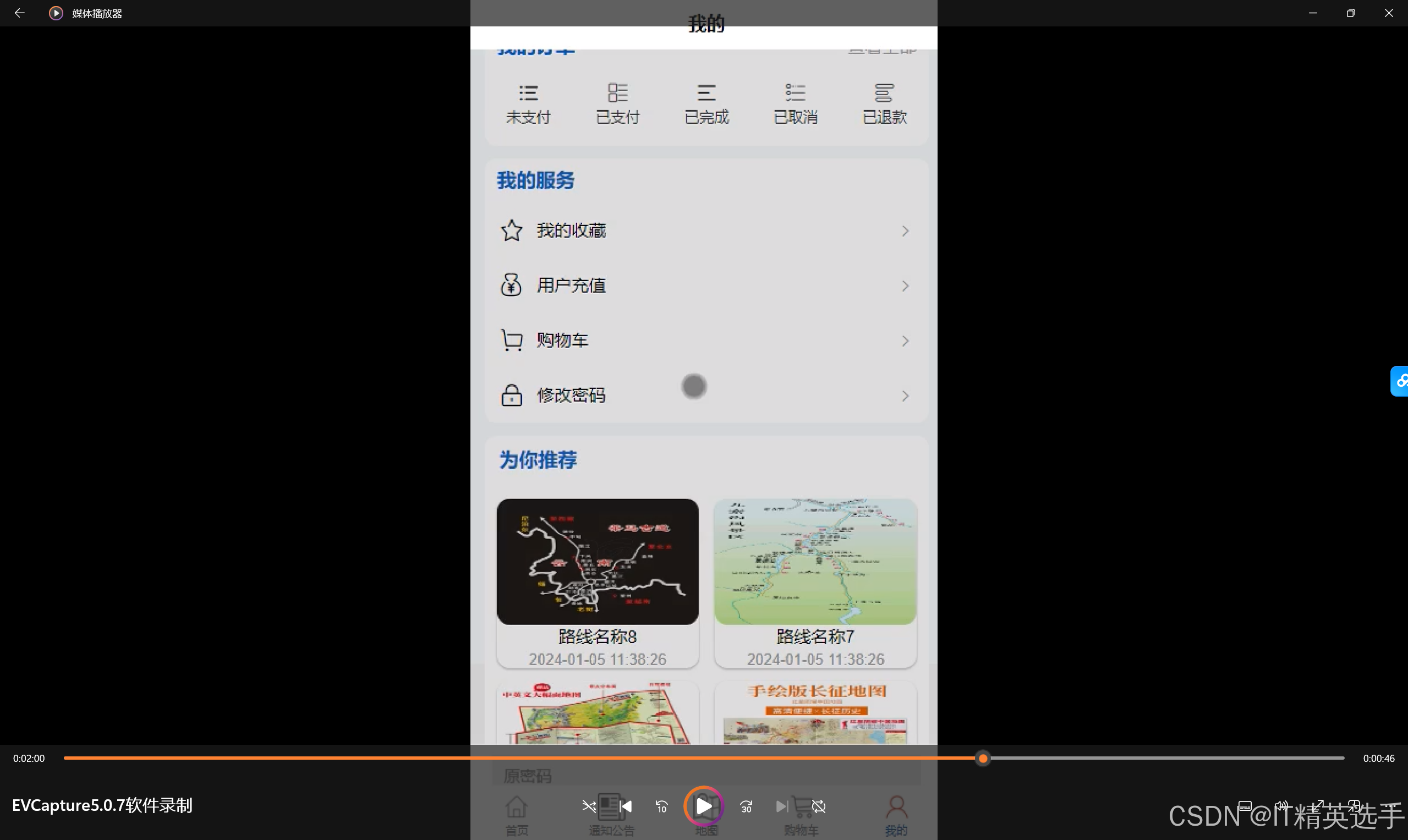
Task: Enter full screen mode
Action: [x=1318, y=806]
